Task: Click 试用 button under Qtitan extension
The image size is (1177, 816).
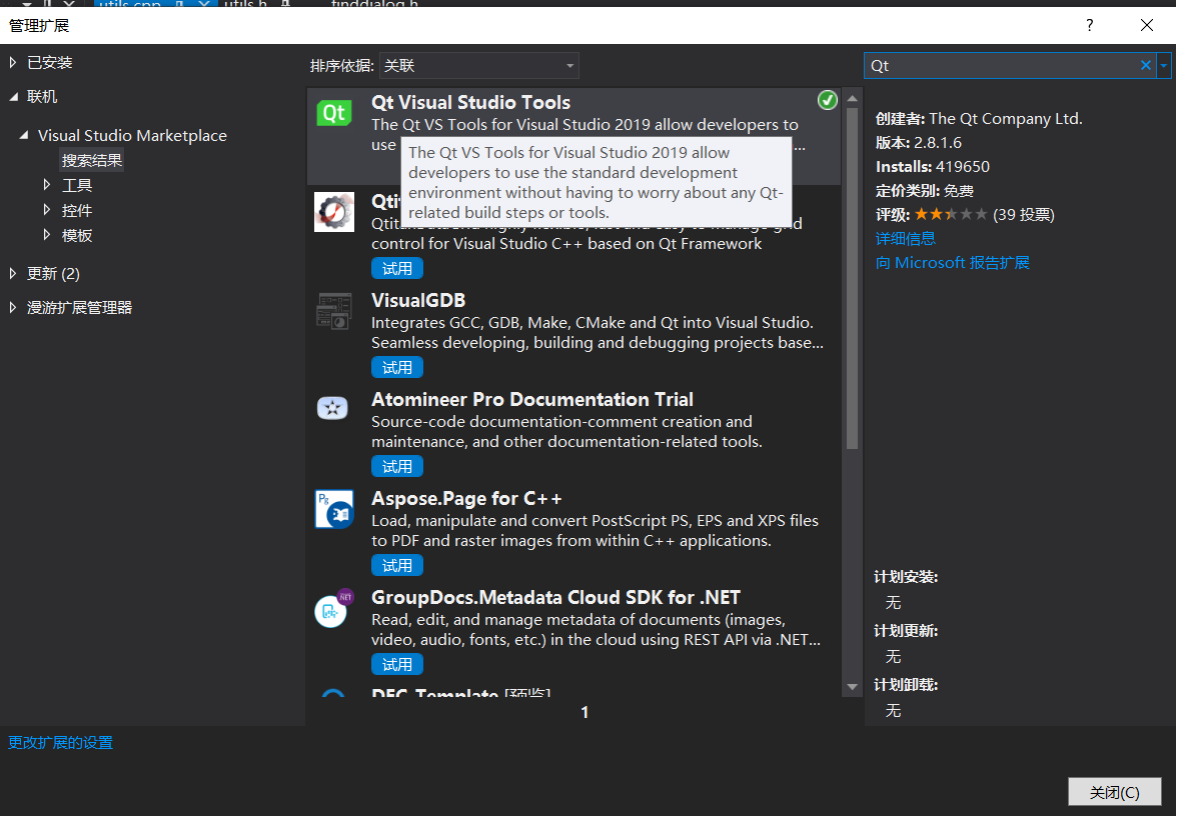Action: pos(397,268)
